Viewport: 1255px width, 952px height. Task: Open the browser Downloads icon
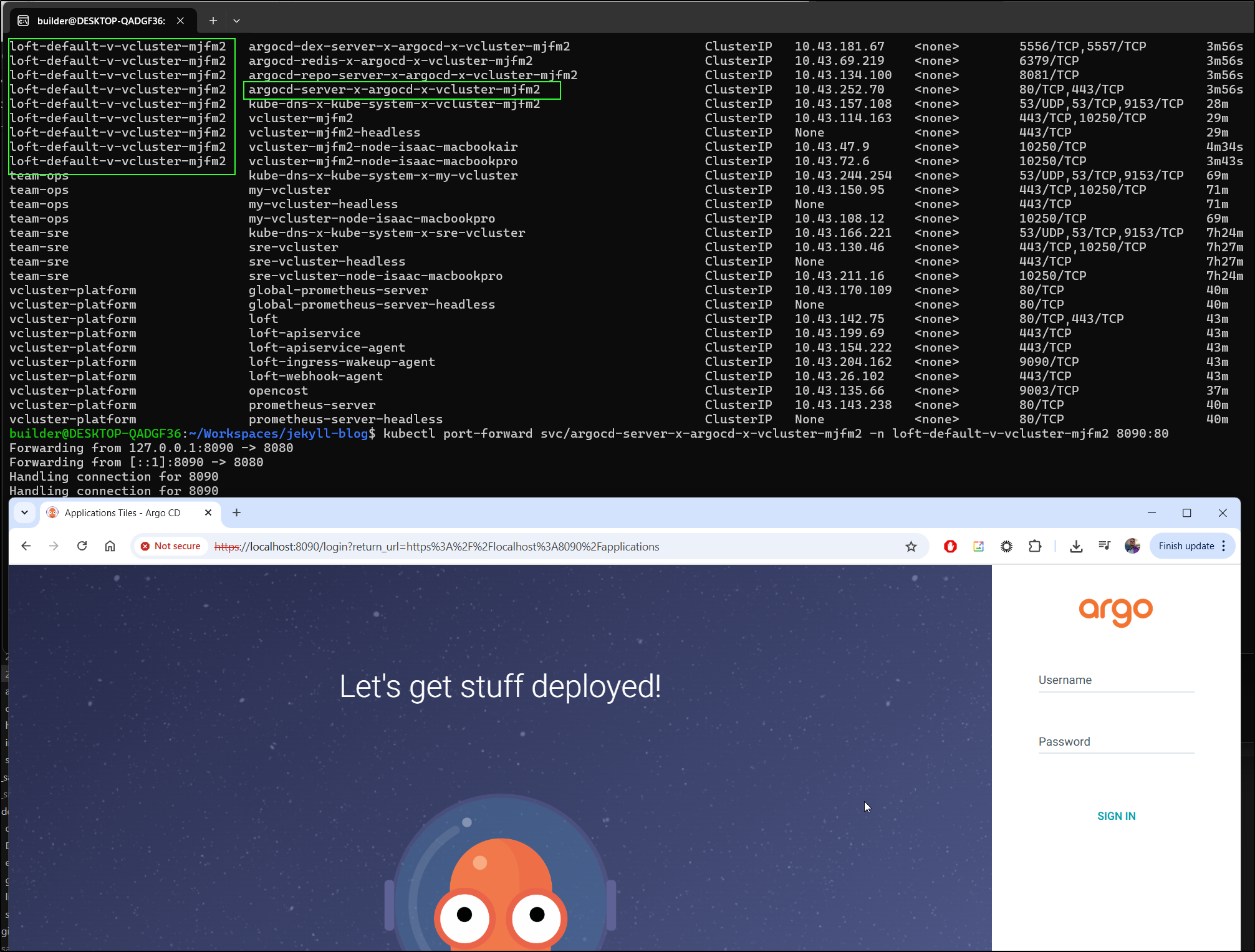[x=1076, y=546]
